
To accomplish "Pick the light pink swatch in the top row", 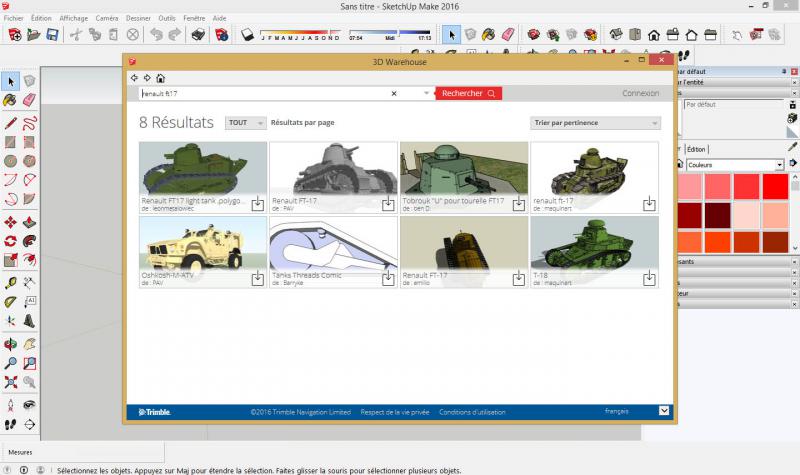I will tap(689, 186).
